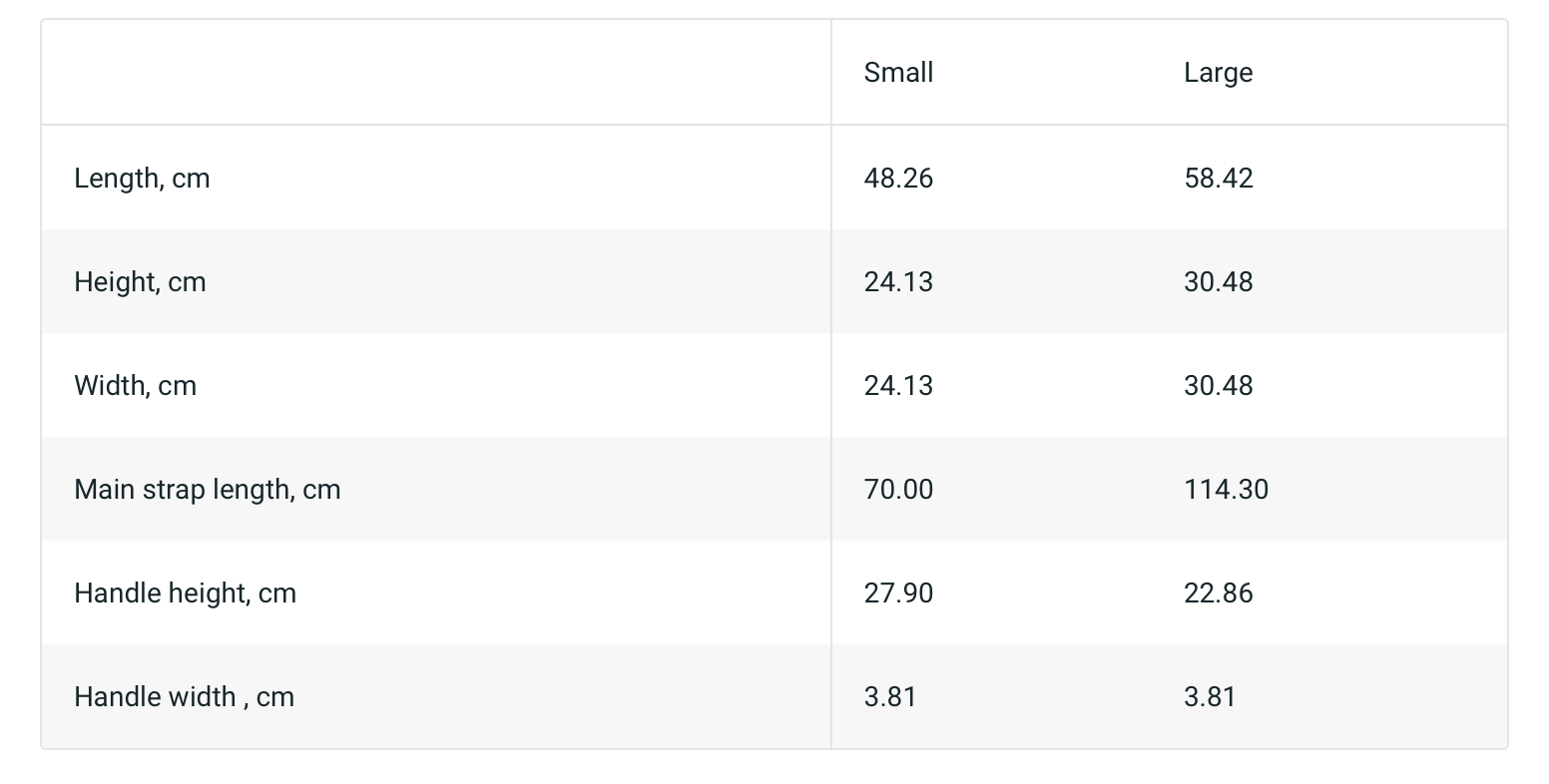Click Large value in Width row
This screenshot has width=1549, height=784.
click(1218, 386)
